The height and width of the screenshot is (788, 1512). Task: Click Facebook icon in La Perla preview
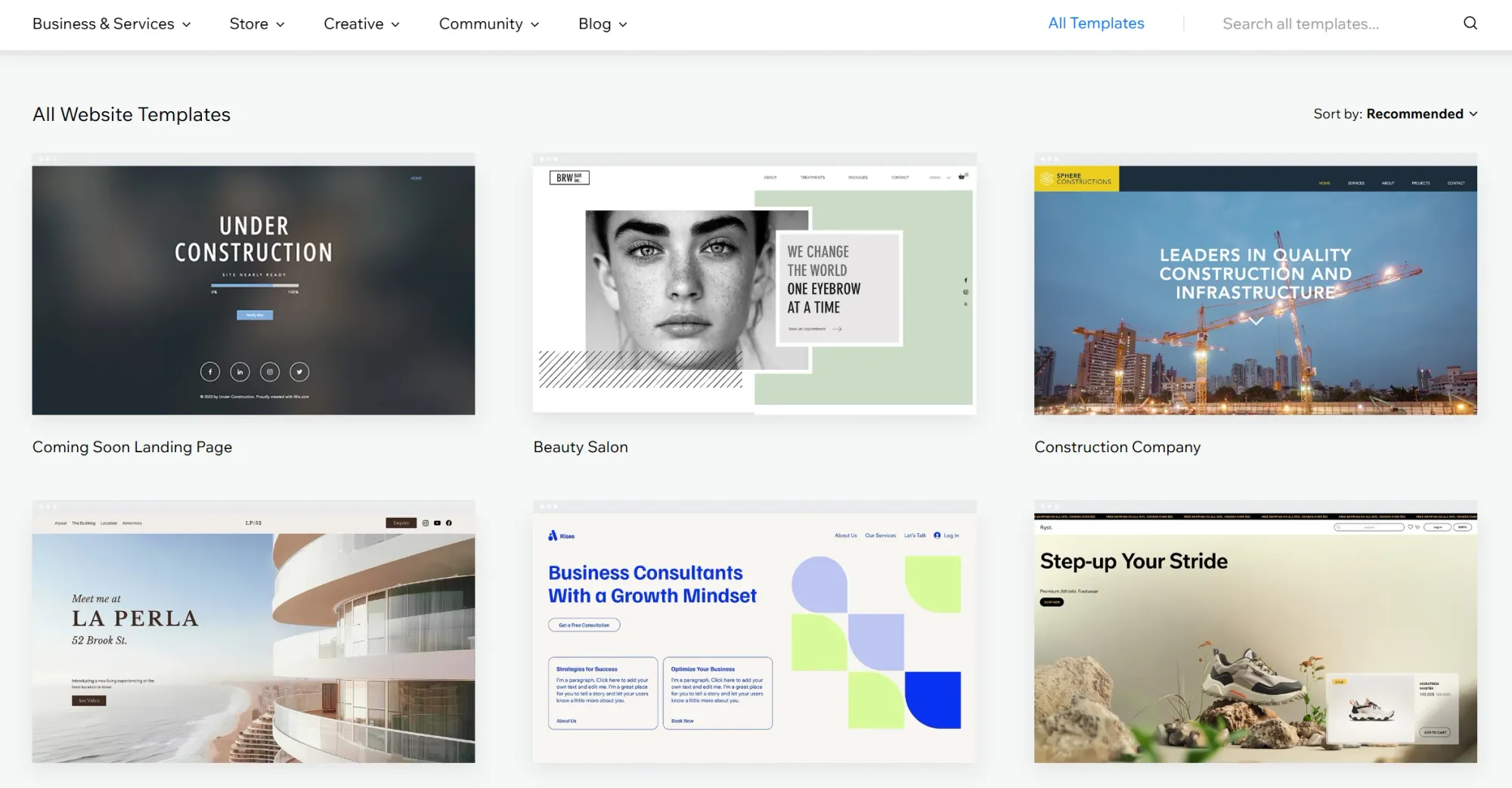coord(449,523)
